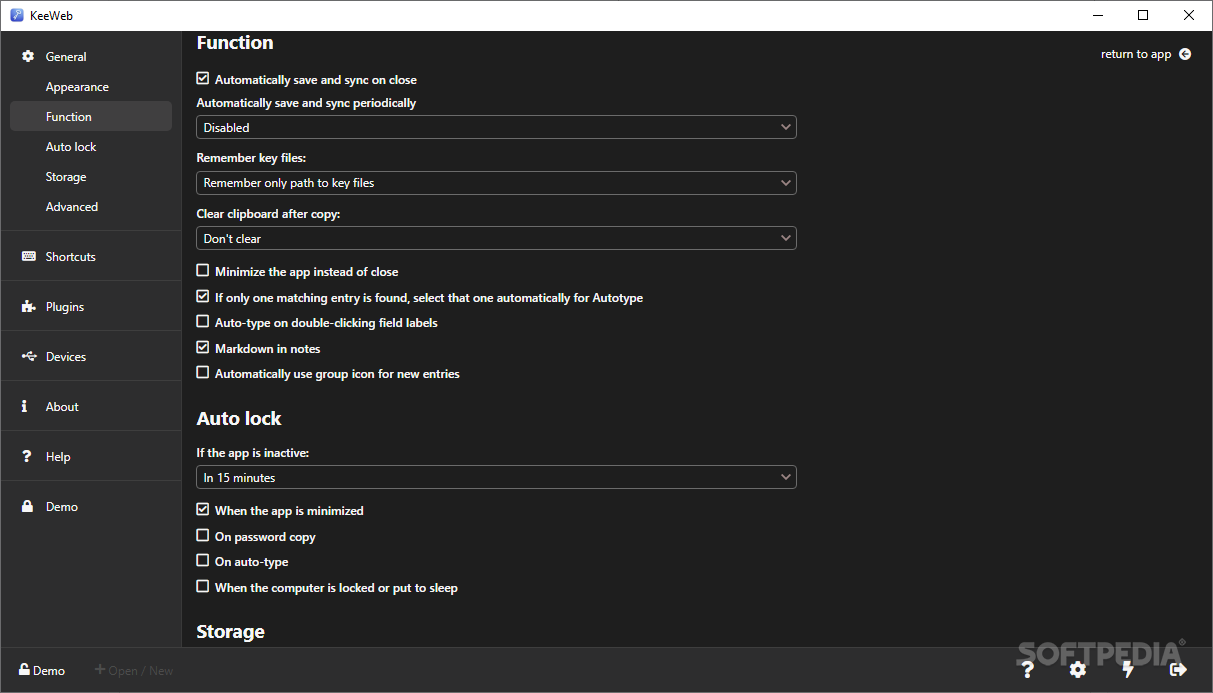1213x693 pixels.
Task: Click the Plugins puzzle piece icon
Action: (x=28, y=307)
